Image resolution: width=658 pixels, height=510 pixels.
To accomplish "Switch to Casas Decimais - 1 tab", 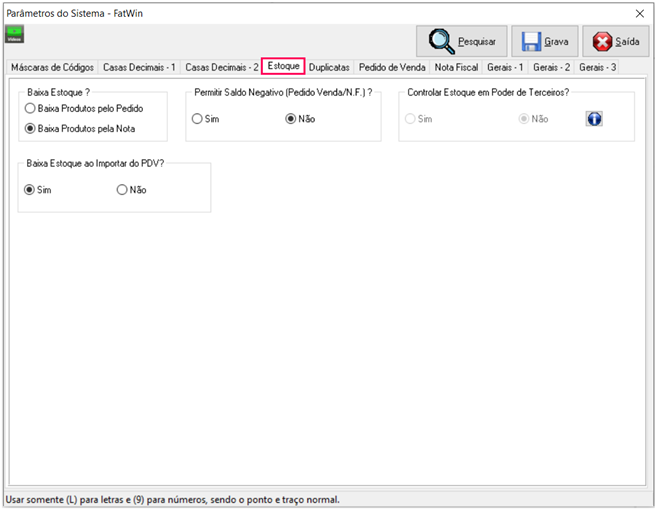I will 139,67.
